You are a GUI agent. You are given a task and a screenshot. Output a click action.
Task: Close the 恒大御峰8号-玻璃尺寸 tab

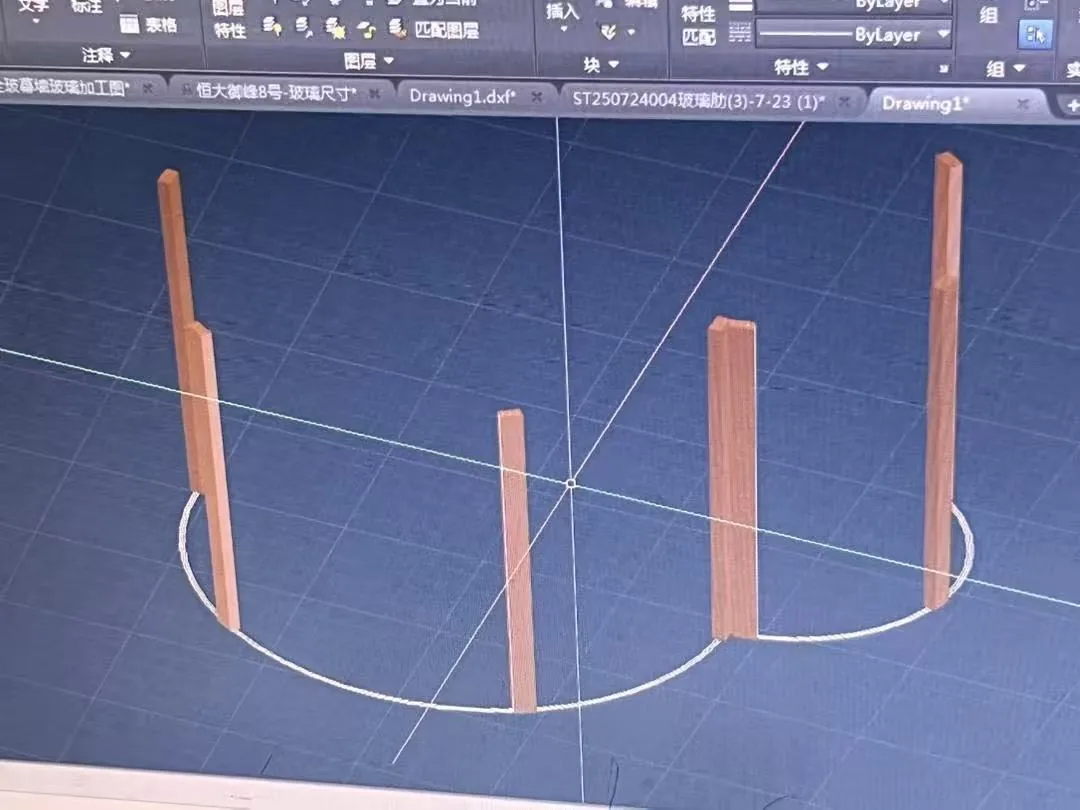pyautogui.click(x=374, y=93)
